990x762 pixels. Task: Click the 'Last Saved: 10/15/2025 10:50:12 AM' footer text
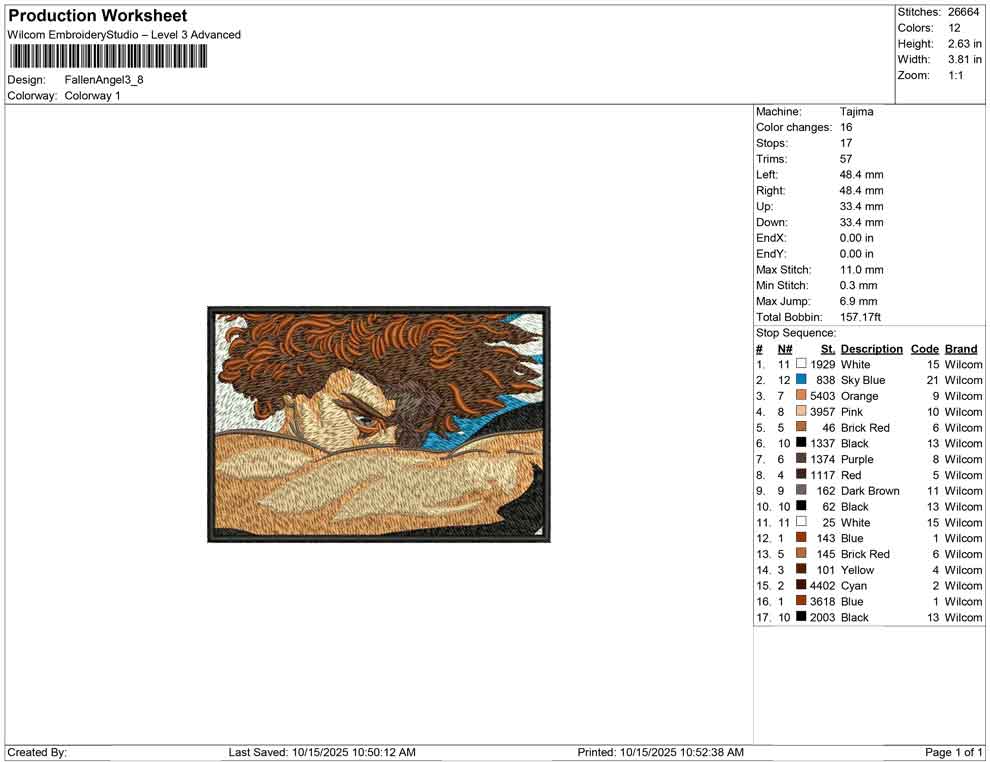(x=322, y=752)
